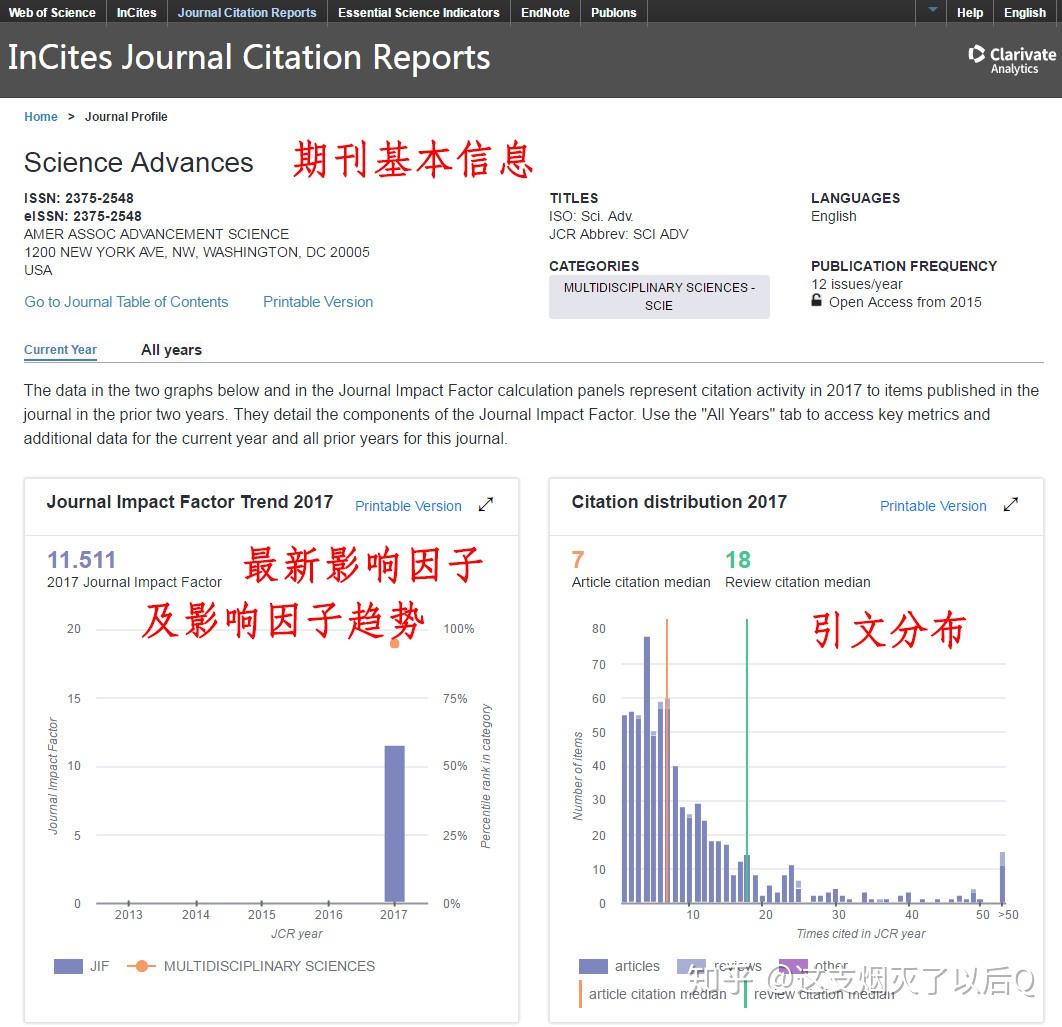Open Essential Science Indicators
Screen dimensions: 1062x1027
pyautogui.click(x=419, y=12)
